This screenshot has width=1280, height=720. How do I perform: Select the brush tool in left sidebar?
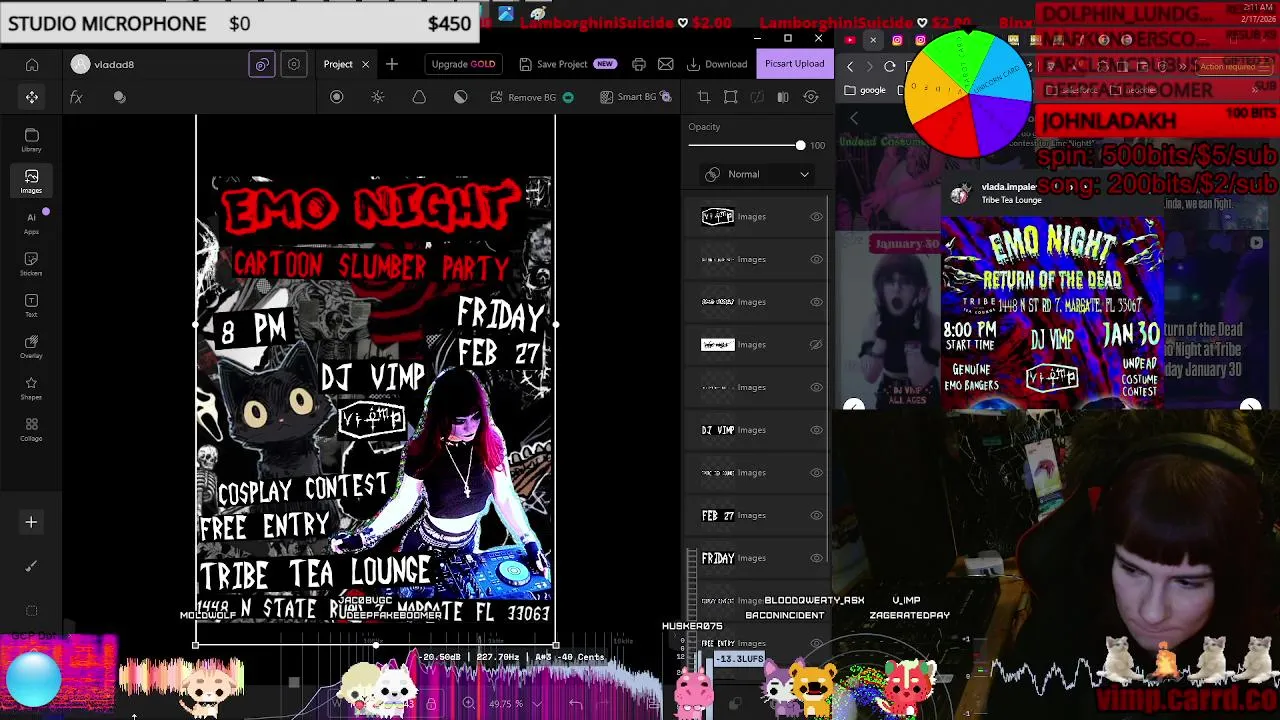point(31,566)
